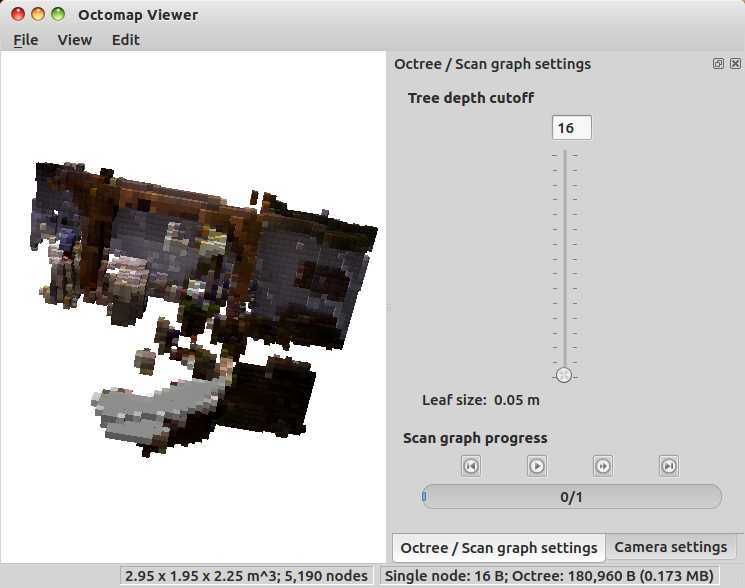Screen dimensions: 745x588
Task: Float the Octree settings dock panel
Action: pyautogui.click(x=718, y=64)
